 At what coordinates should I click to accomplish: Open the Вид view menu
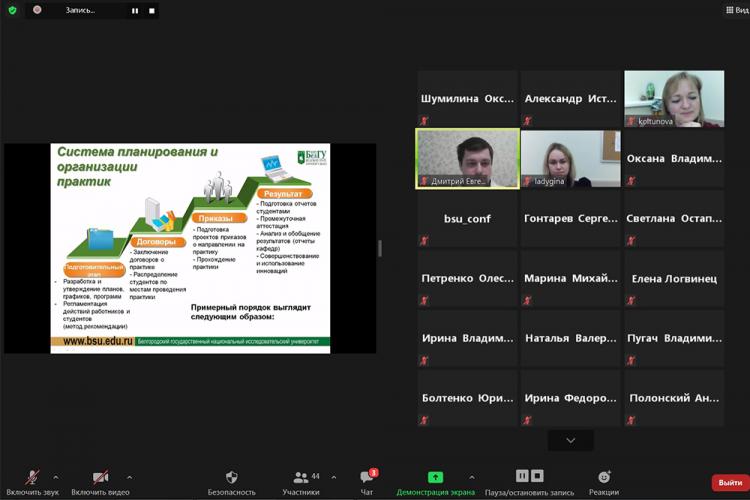(735, 10)
